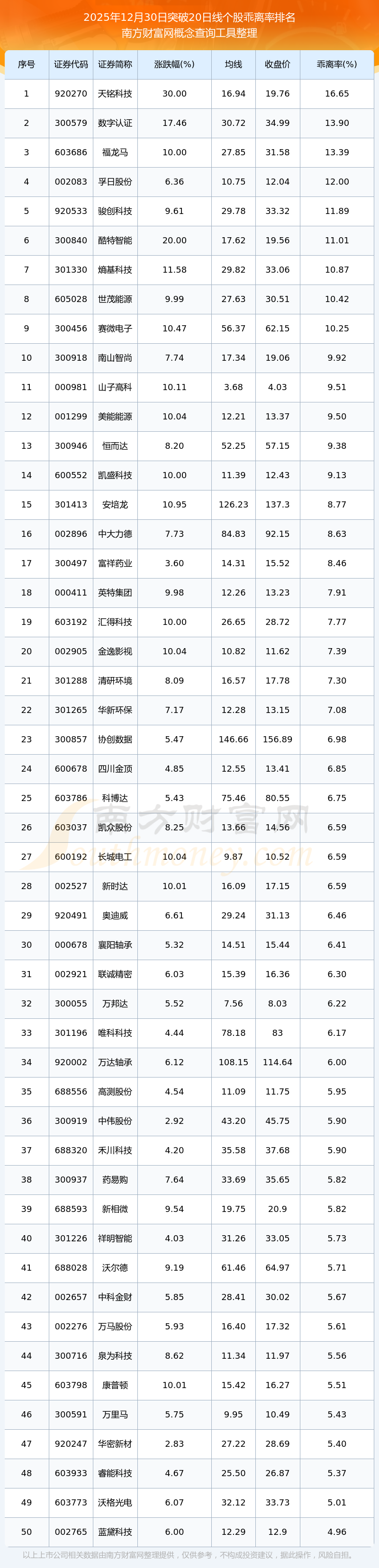379x1568 pixels.
Task: Click the 均线 column header
Action: pos(234,64)
